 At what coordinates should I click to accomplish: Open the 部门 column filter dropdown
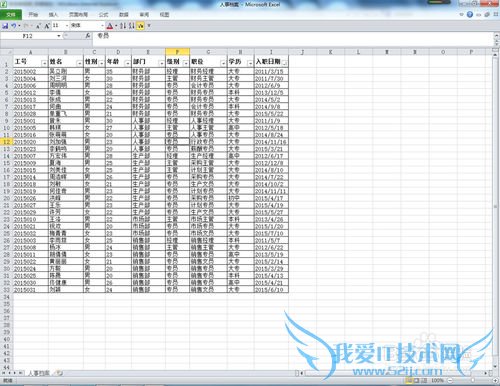161,63
